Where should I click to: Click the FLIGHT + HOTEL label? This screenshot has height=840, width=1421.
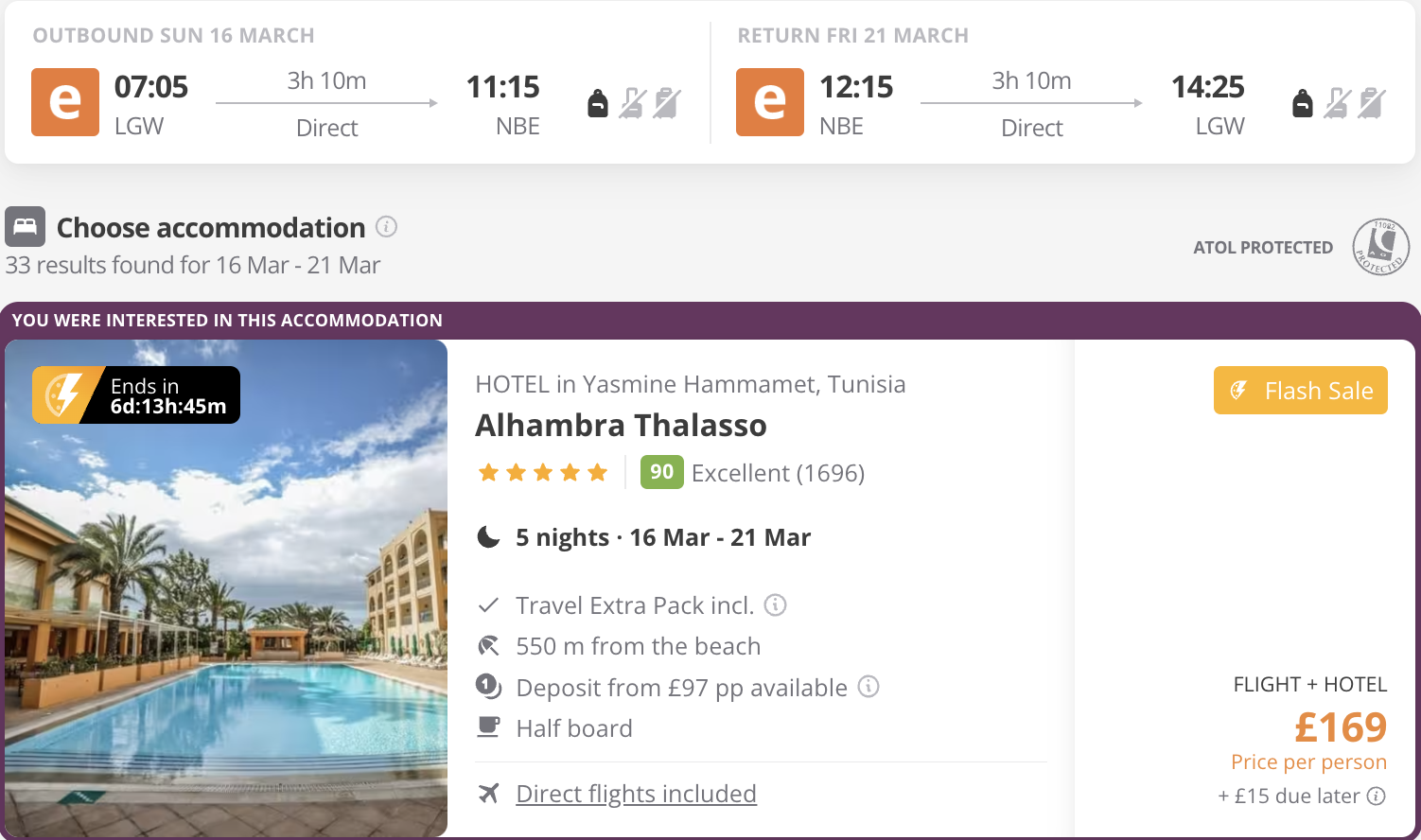1310,685
